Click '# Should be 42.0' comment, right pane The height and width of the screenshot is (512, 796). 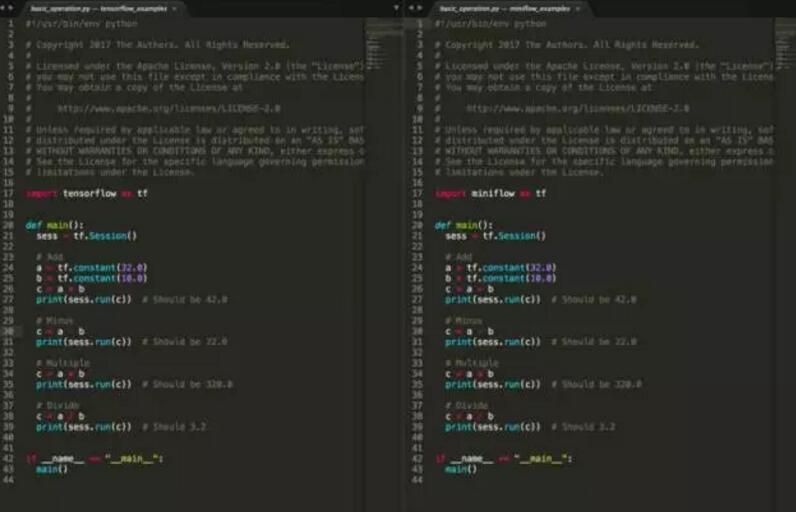(594, 299)
